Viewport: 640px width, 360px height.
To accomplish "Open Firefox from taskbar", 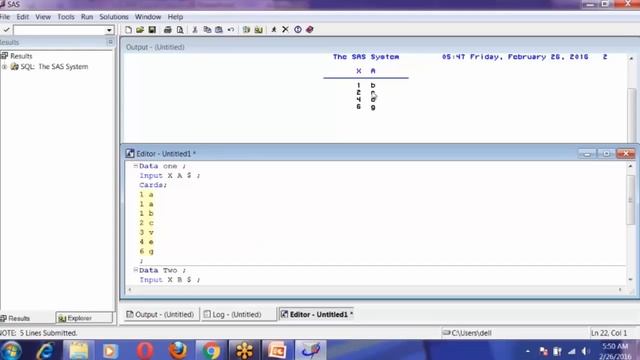I will [x=178, y=350].
